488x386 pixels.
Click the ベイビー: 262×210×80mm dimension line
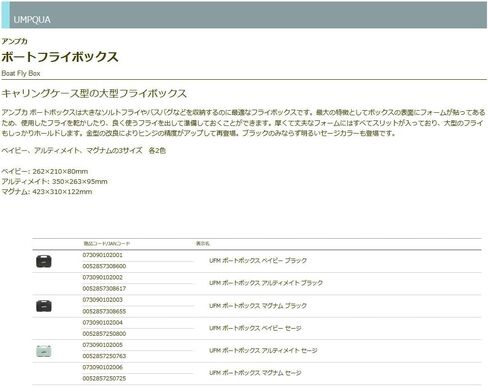(45, 171)
